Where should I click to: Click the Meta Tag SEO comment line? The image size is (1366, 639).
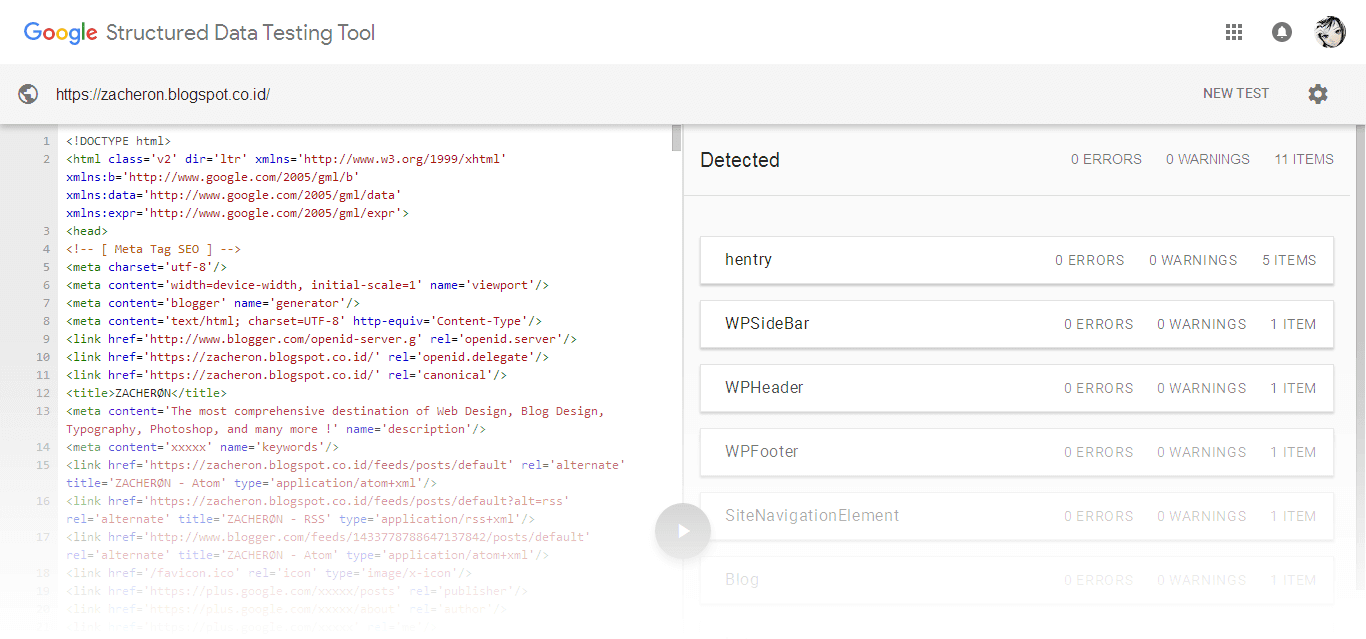[x=154, y=249]
